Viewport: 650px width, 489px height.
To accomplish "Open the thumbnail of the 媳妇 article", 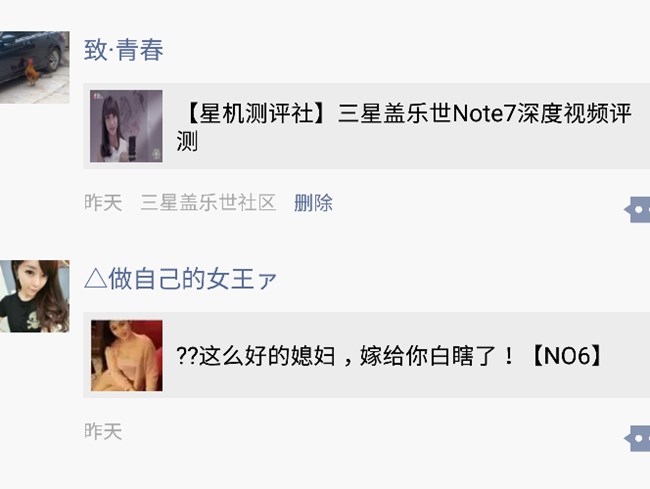I will click(126, 356).
